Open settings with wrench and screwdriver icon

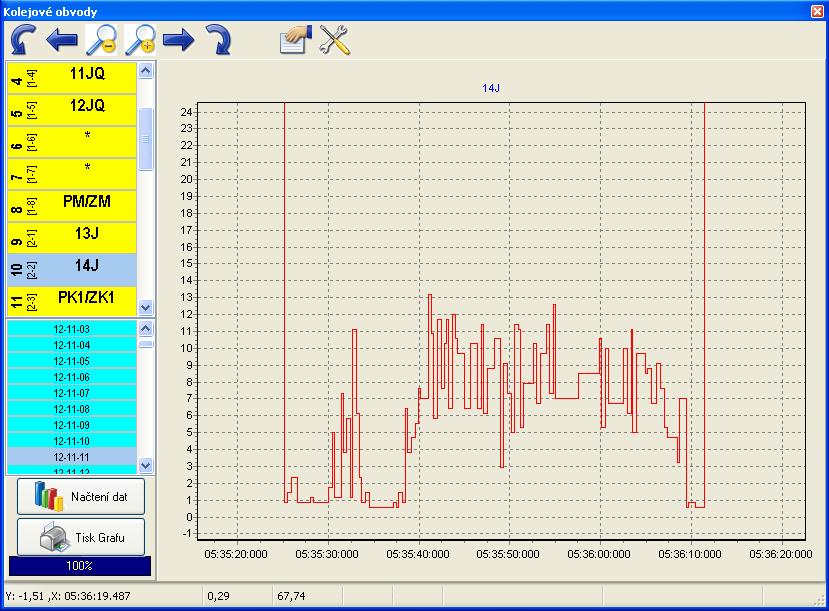(334, 40)
